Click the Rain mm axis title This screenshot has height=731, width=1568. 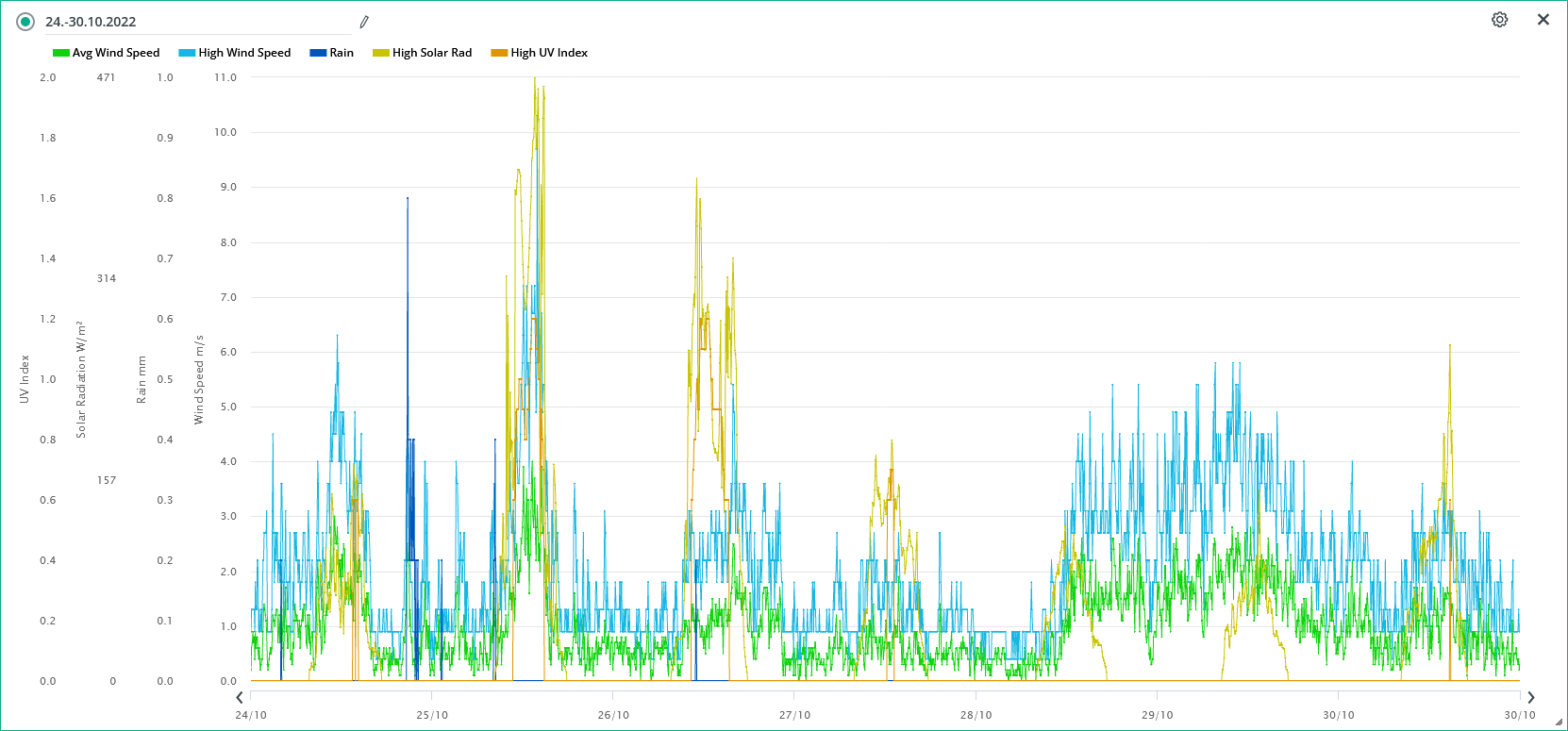142,379
